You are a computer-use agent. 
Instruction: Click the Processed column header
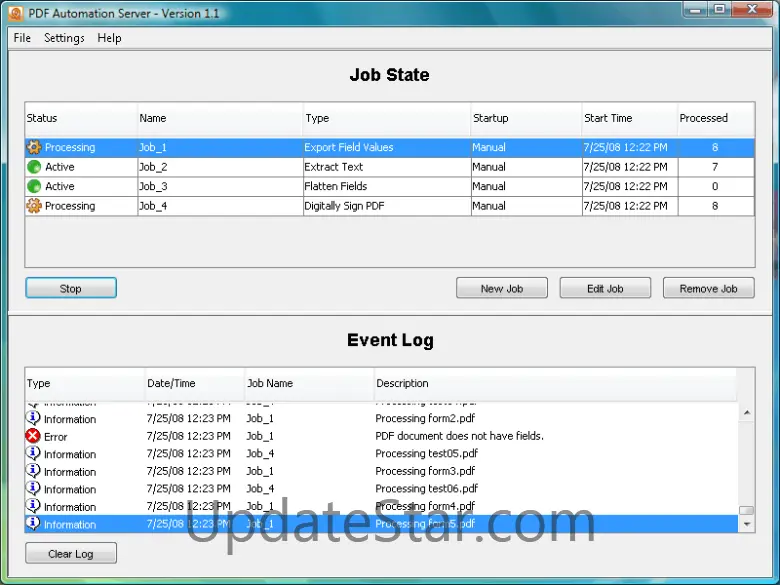716,118
